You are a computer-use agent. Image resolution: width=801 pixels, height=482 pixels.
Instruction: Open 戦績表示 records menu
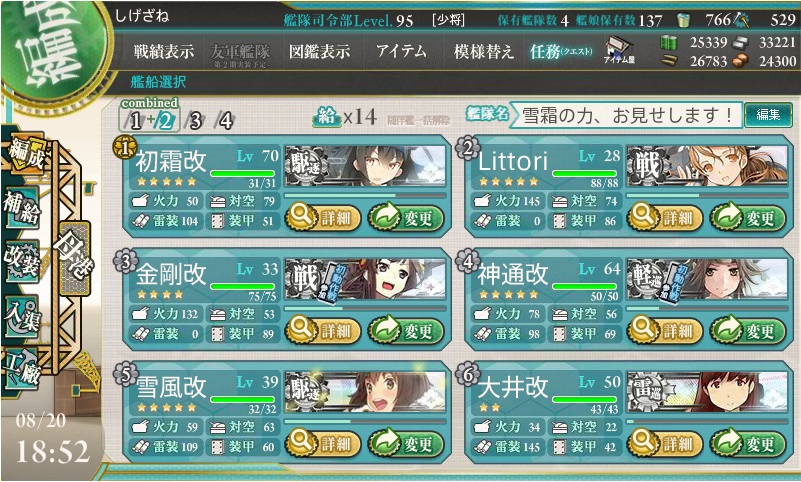point(163,51)
